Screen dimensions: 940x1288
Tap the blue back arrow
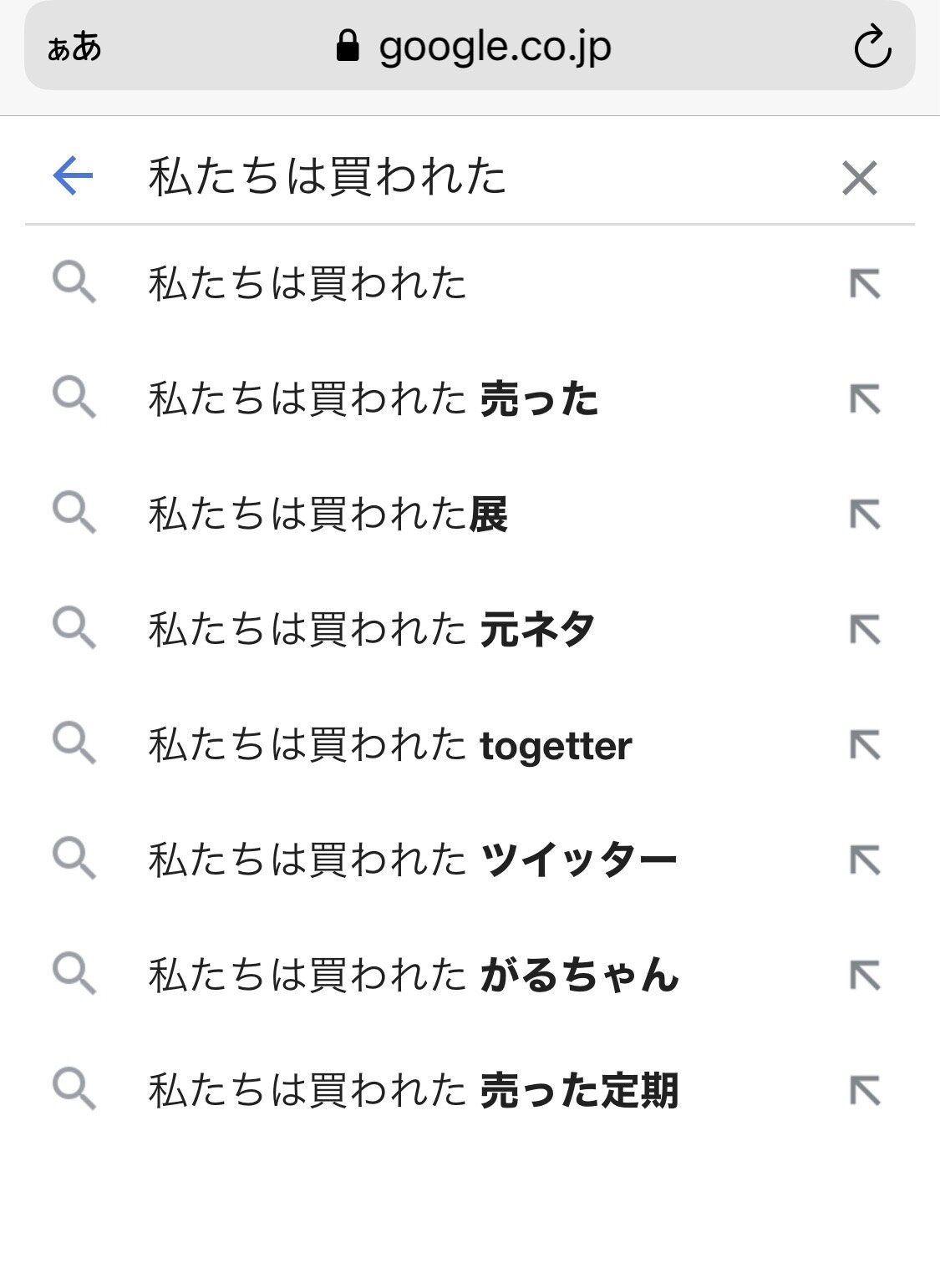[x=73, y=176]
